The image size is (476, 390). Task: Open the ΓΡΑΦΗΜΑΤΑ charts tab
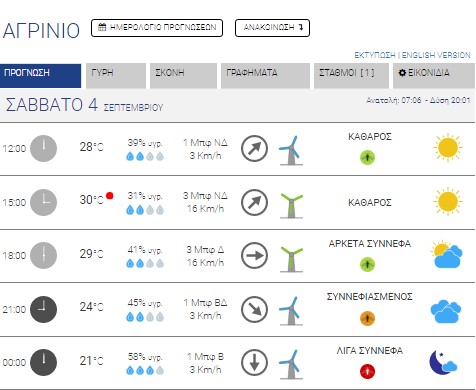point(265,76)
